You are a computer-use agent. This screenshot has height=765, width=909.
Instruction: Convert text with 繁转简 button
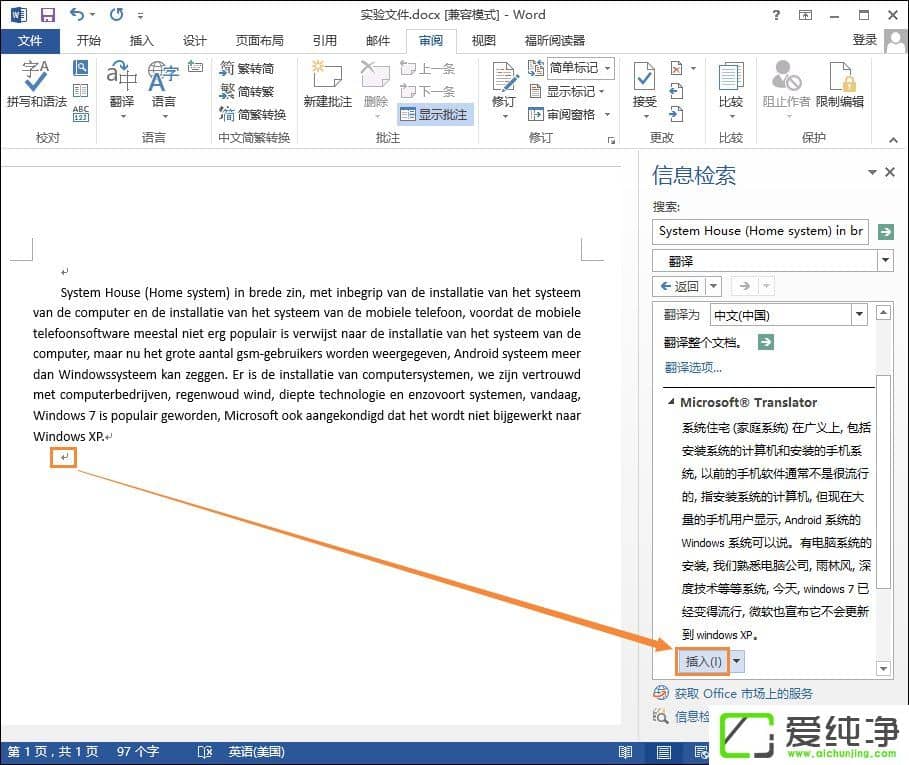[x=247, y=68]
